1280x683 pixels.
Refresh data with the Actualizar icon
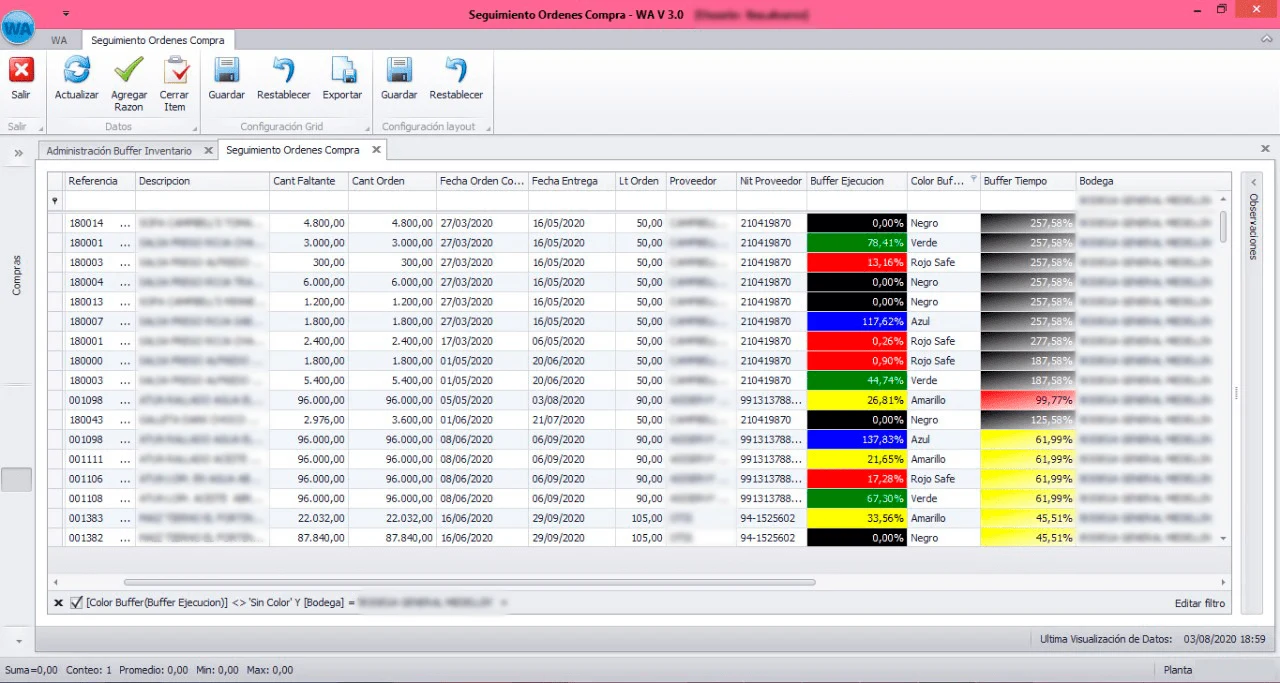pos(76,71)
